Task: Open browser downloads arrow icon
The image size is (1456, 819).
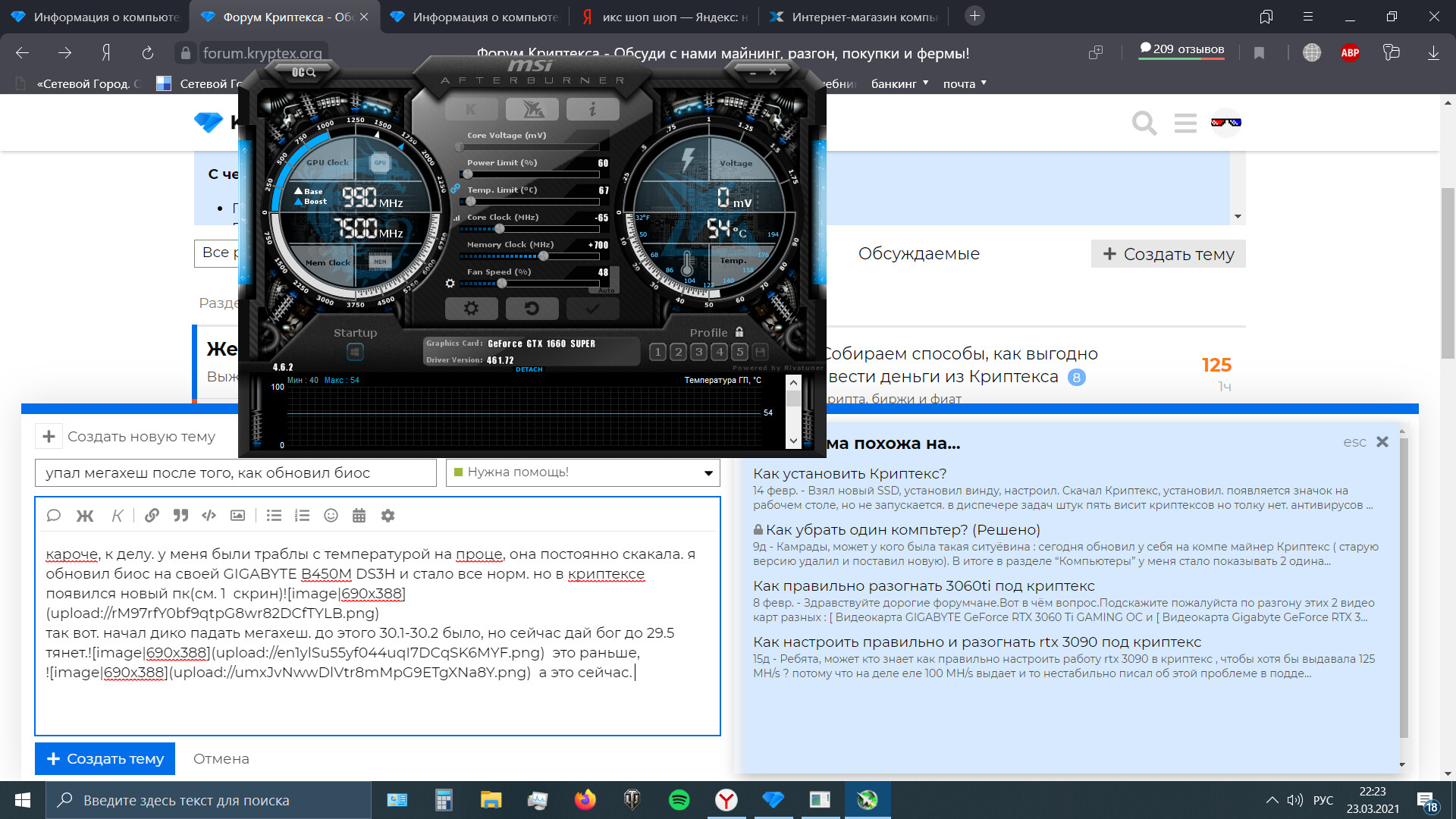Action: (x=1433, y=52)
